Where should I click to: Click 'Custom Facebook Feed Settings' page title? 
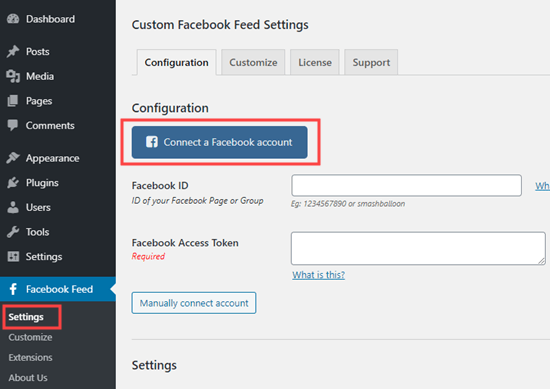point(220,25)
